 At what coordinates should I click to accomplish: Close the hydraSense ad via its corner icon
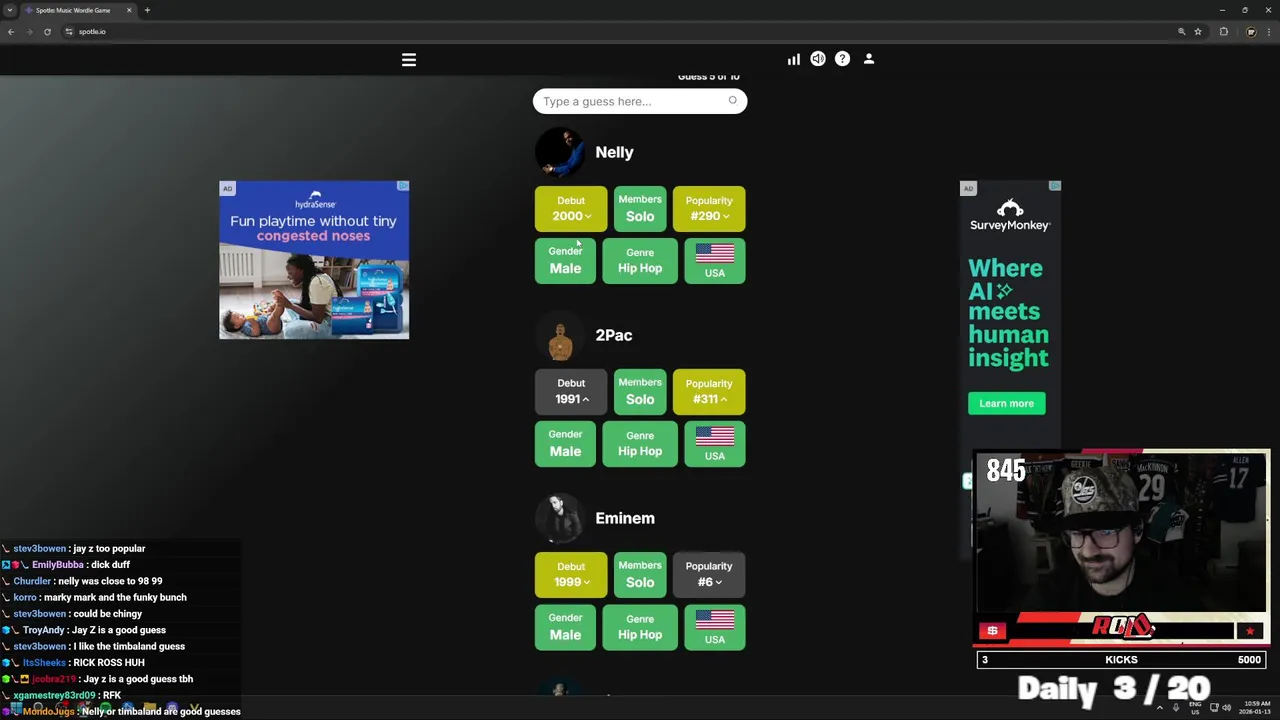tap(403, 186)
